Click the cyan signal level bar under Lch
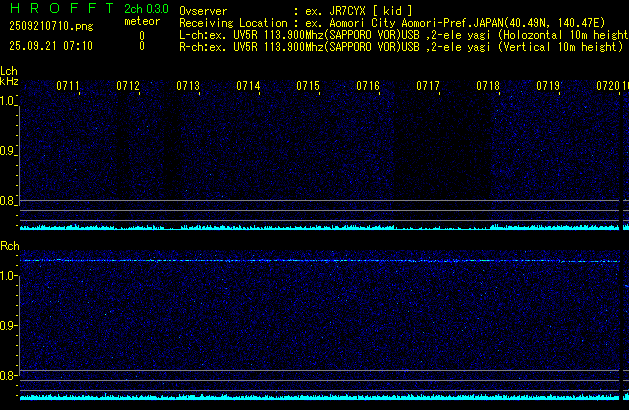Screen dimensions: 629x410 320,228
